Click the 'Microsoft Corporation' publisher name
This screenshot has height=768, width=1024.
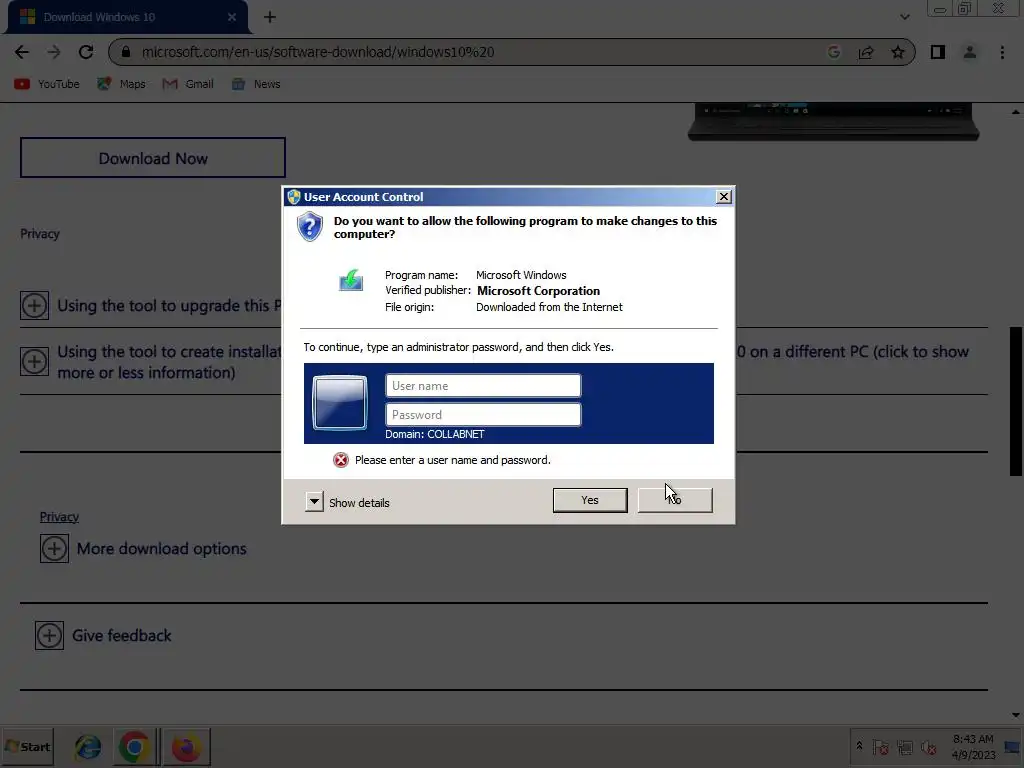pyautogui.click(x=538, y=291)
